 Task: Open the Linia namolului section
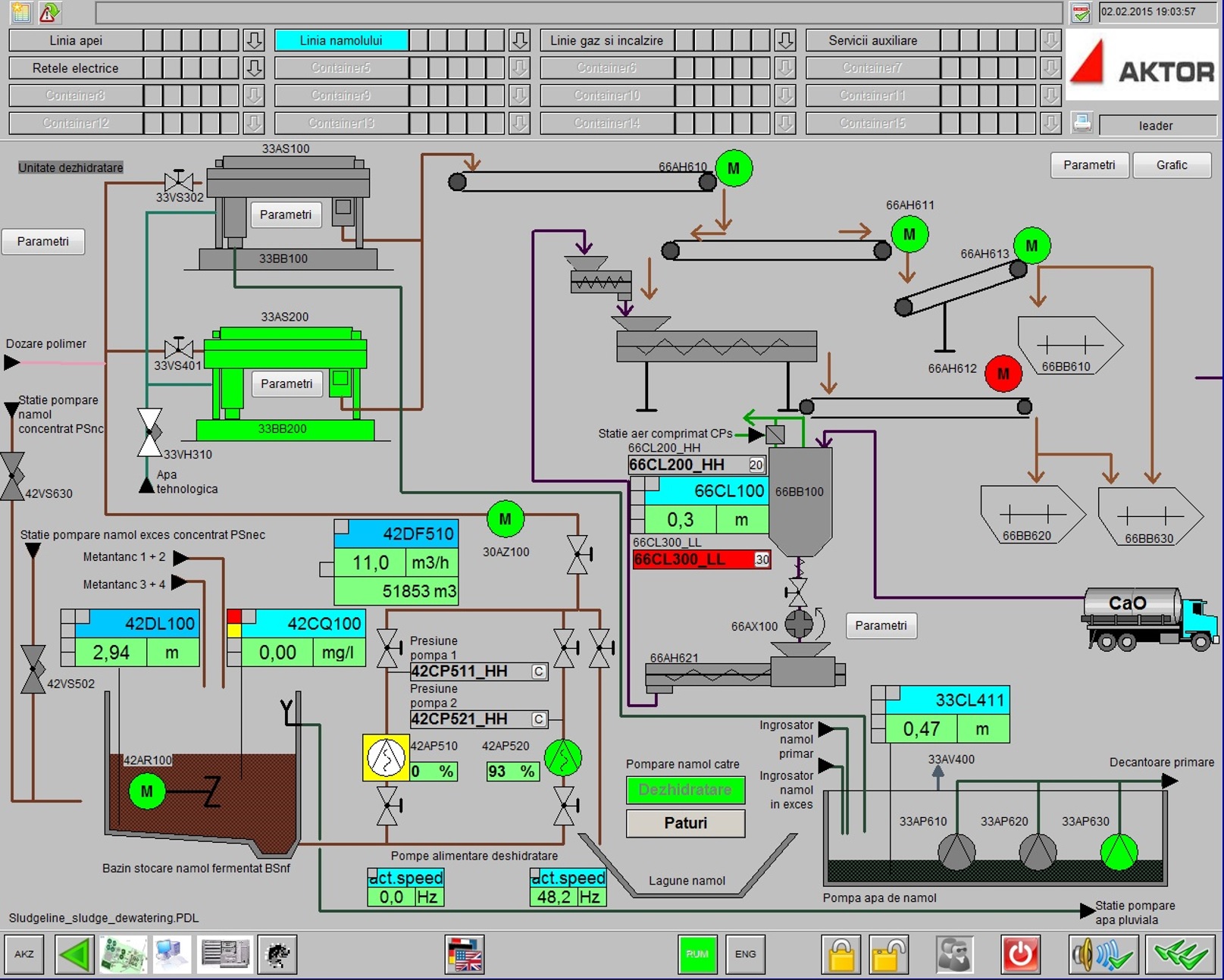(x=341, y=40)
